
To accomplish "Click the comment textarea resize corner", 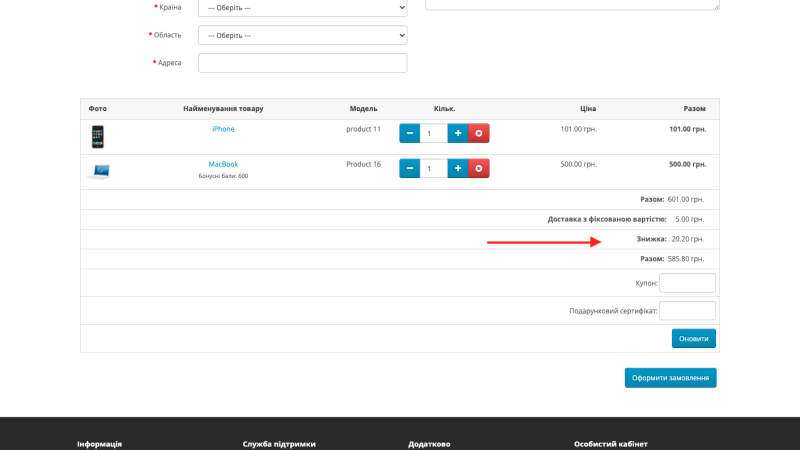I will coord(716,6).
